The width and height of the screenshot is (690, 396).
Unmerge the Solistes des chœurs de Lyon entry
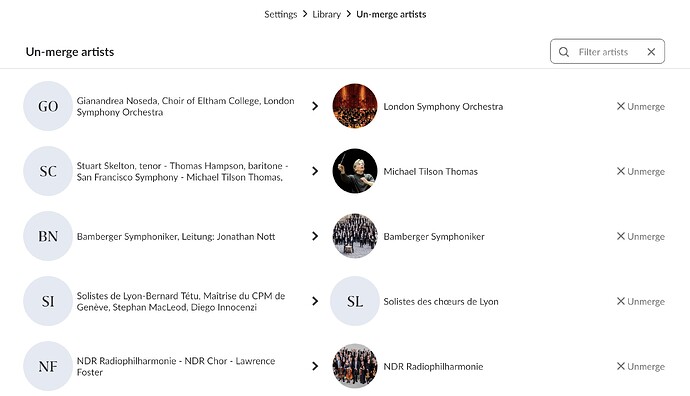click(x=640, y=301)
